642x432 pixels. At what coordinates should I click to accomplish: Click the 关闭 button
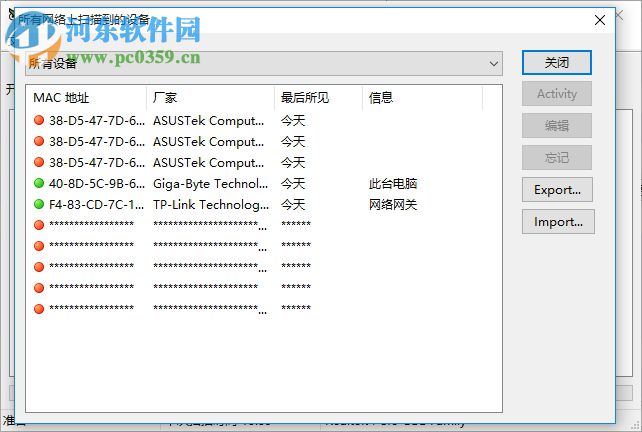point(556,63)
